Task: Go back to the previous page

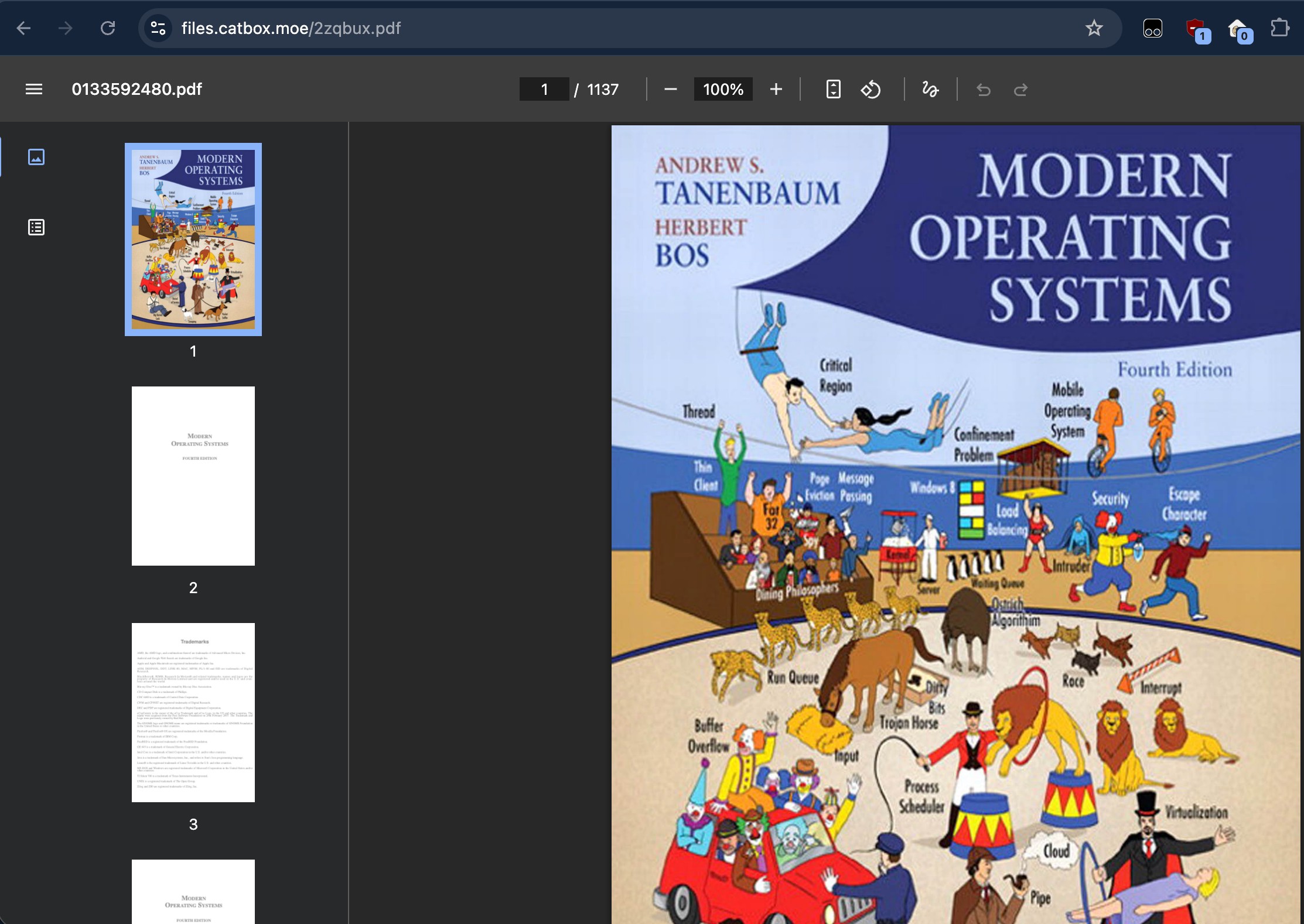Action: click(x=24, y=28)
